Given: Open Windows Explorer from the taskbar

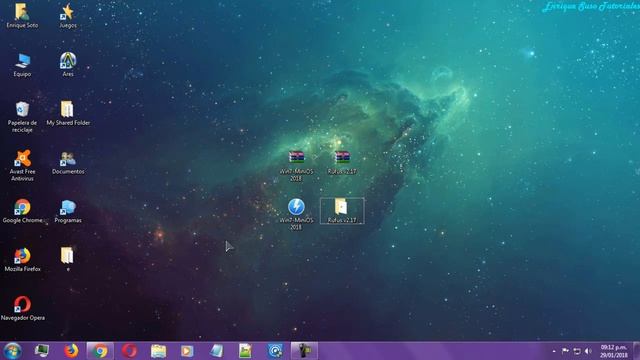Looking at the screenshot, I should (158, 351).
